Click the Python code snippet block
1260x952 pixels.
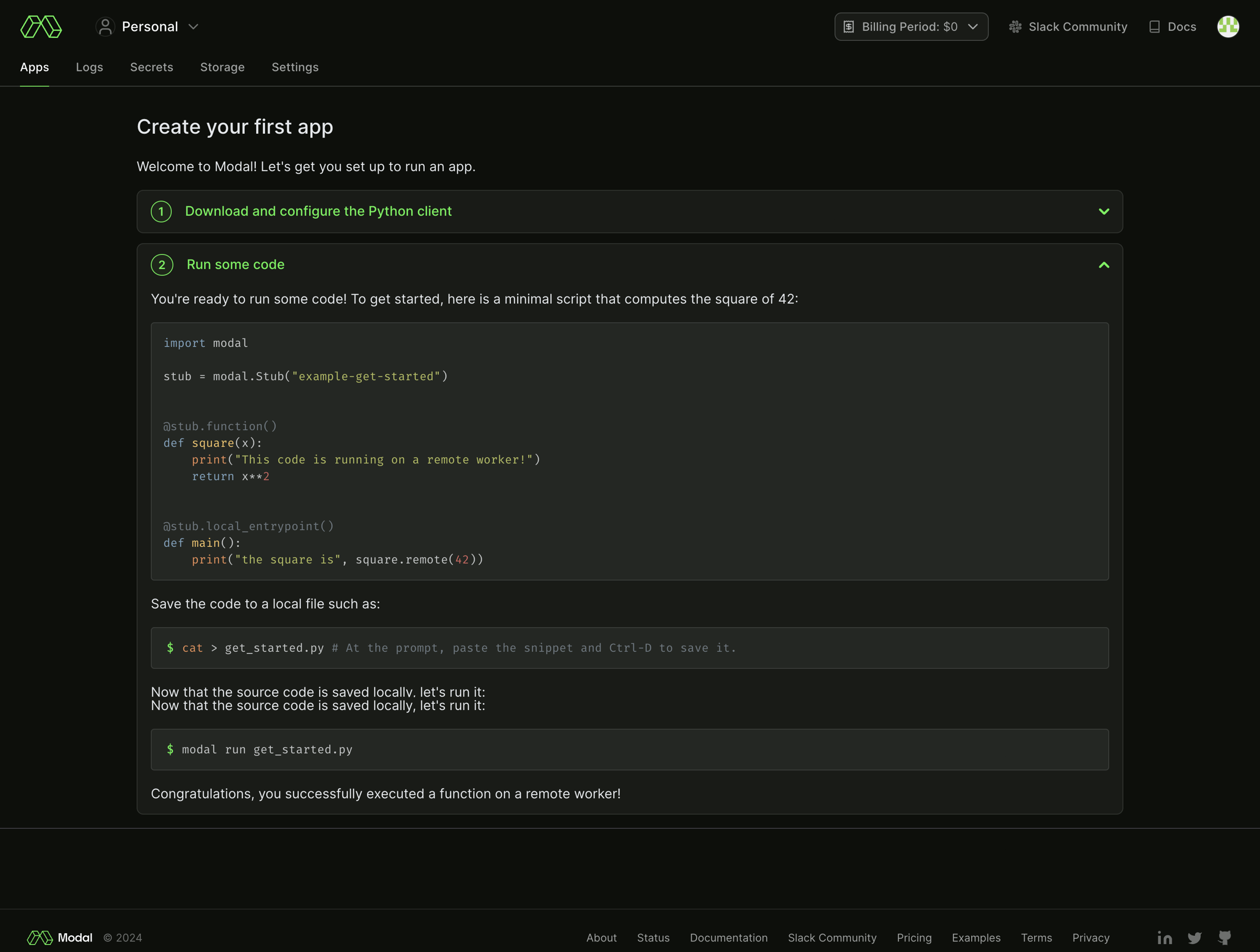tap(629, 451)
